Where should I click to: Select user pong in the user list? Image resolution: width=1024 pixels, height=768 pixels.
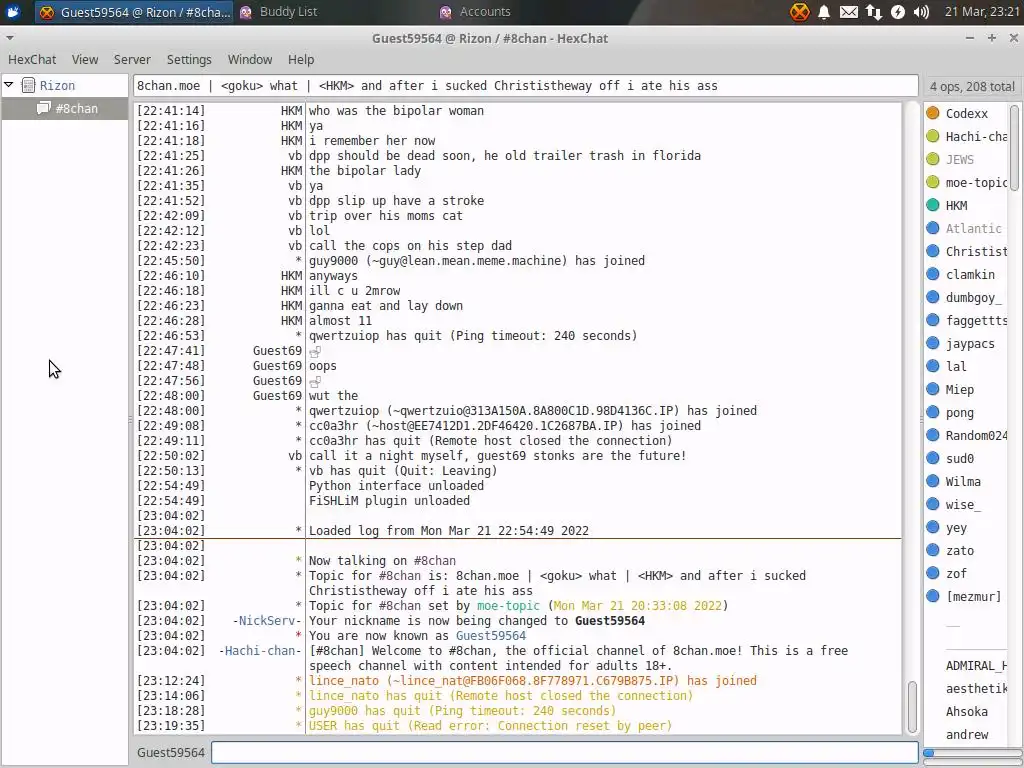pyautogui.click(x=959, y=413)
